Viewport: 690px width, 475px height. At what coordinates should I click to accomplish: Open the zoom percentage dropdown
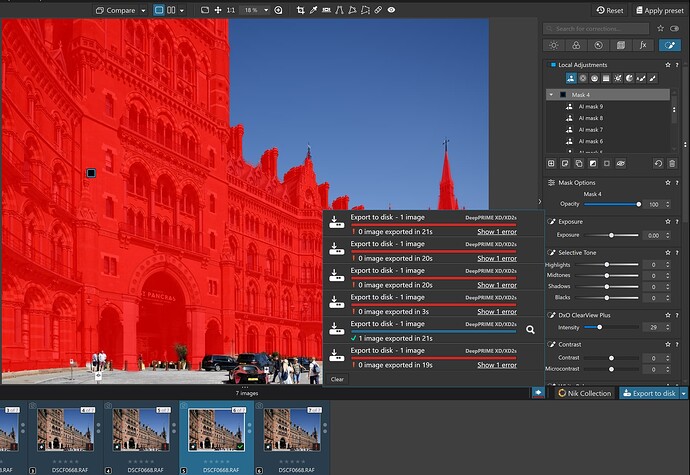(x=253, y=10)
